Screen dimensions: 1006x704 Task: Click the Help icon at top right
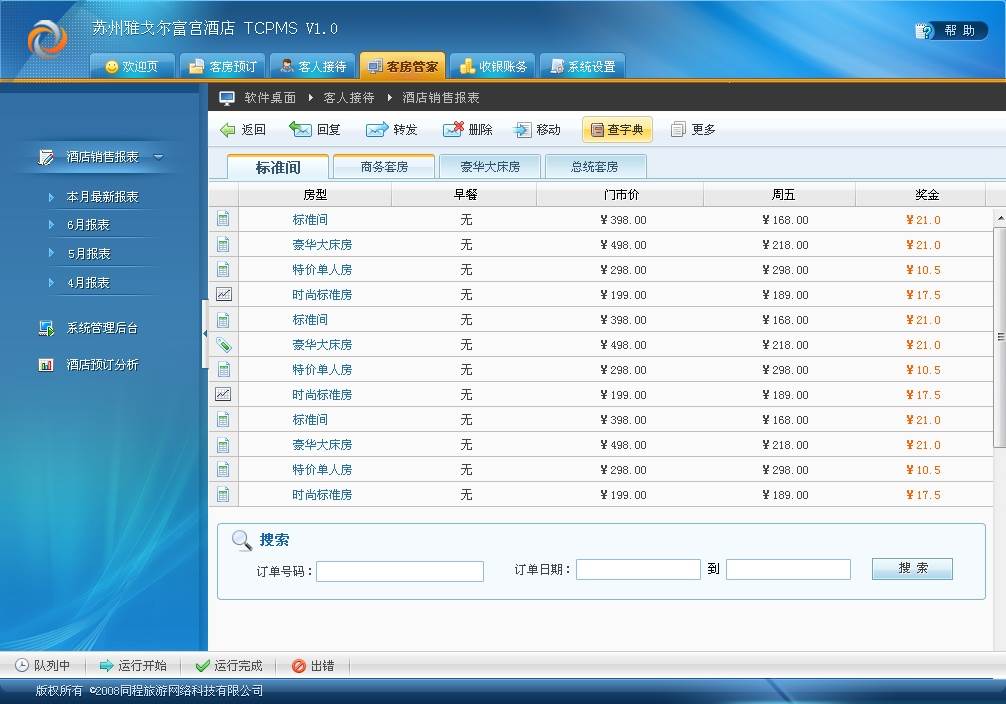coord(925,30)
